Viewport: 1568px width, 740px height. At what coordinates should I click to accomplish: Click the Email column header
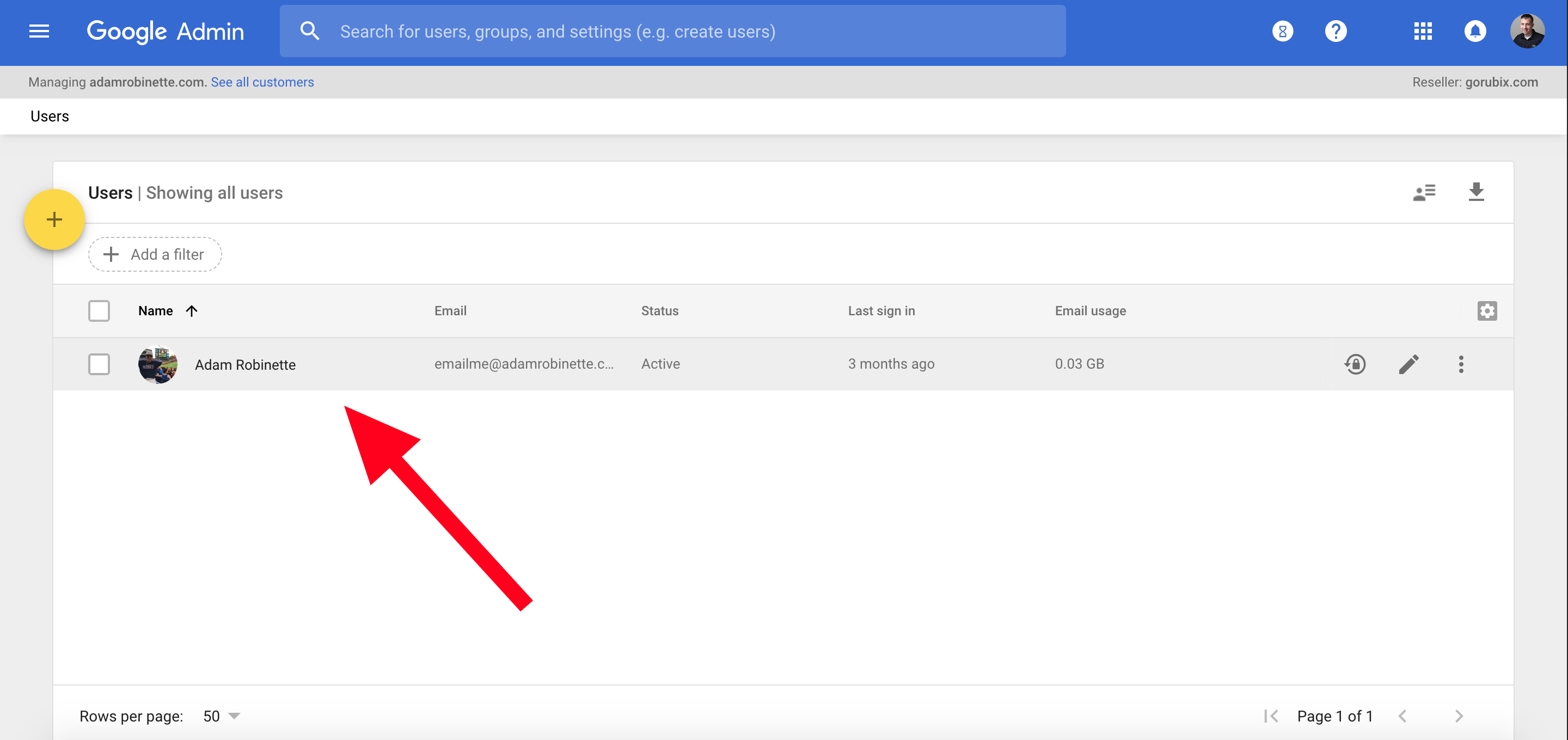point(450,311)
